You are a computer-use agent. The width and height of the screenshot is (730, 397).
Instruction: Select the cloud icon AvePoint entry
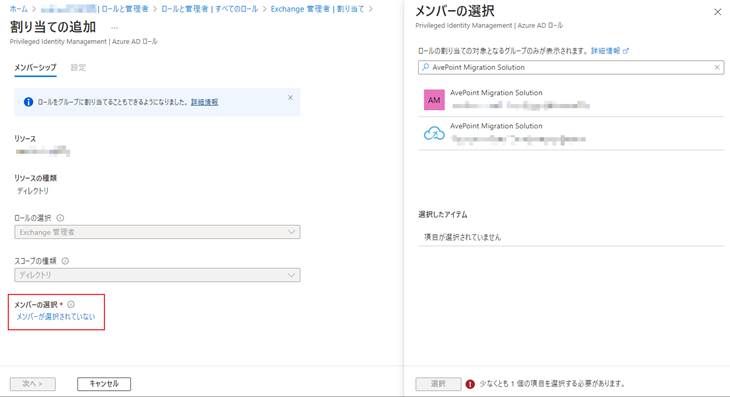571,133
